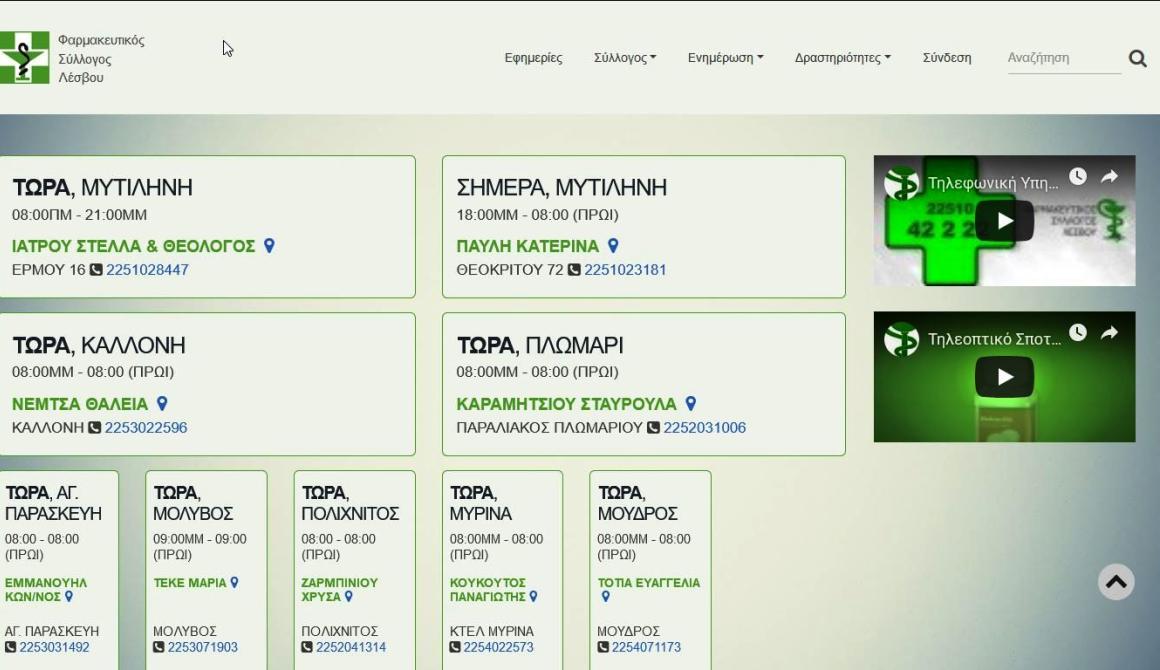Open ΕΜΜΑΝΟΥΗΛ ΚΩΝ/ΝΟΣ pharmacy link
The image size is (1160, 670).
coord(46,589)
